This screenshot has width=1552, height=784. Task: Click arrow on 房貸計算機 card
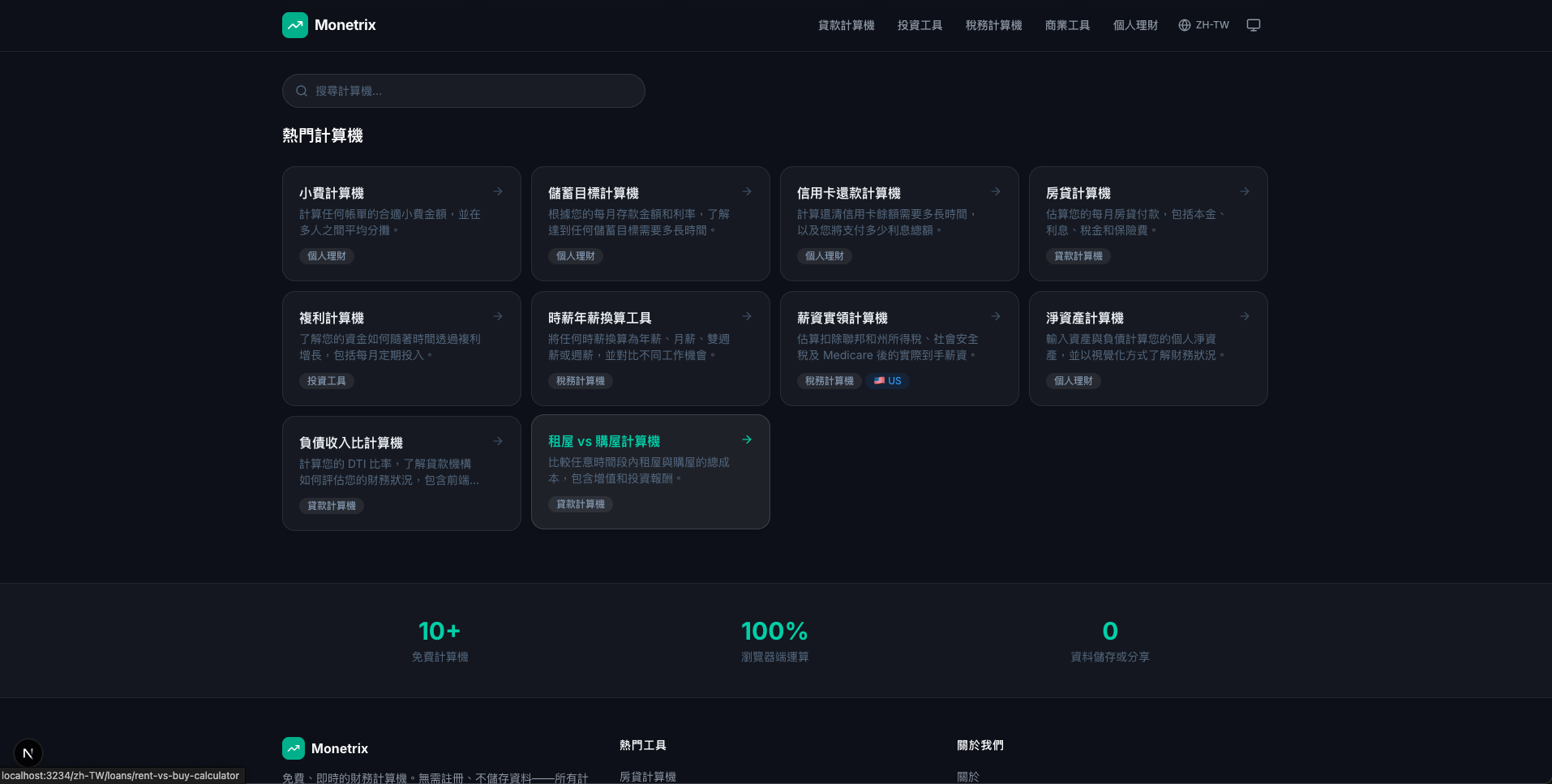click(1245, 191)
